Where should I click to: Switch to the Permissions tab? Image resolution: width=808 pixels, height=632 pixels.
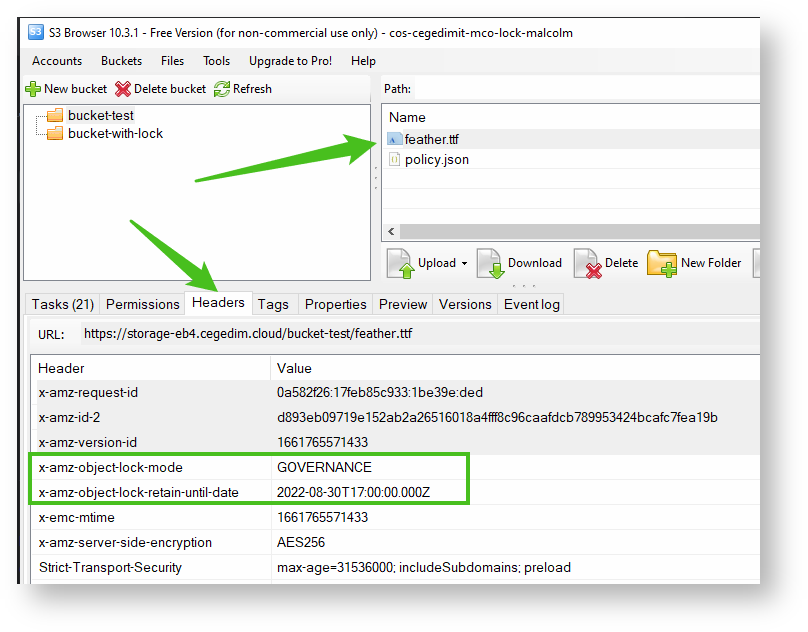click(x=142, y=304)
